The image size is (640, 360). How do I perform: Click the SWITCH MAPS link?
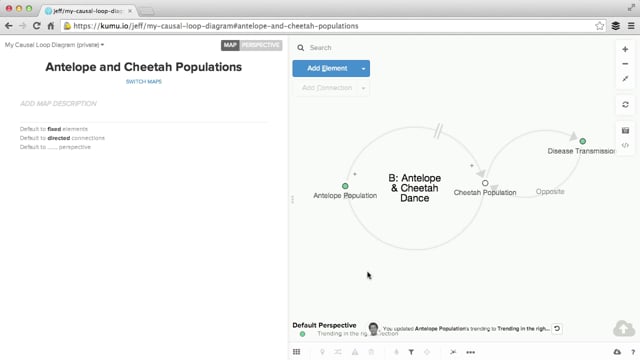point(144,82)
